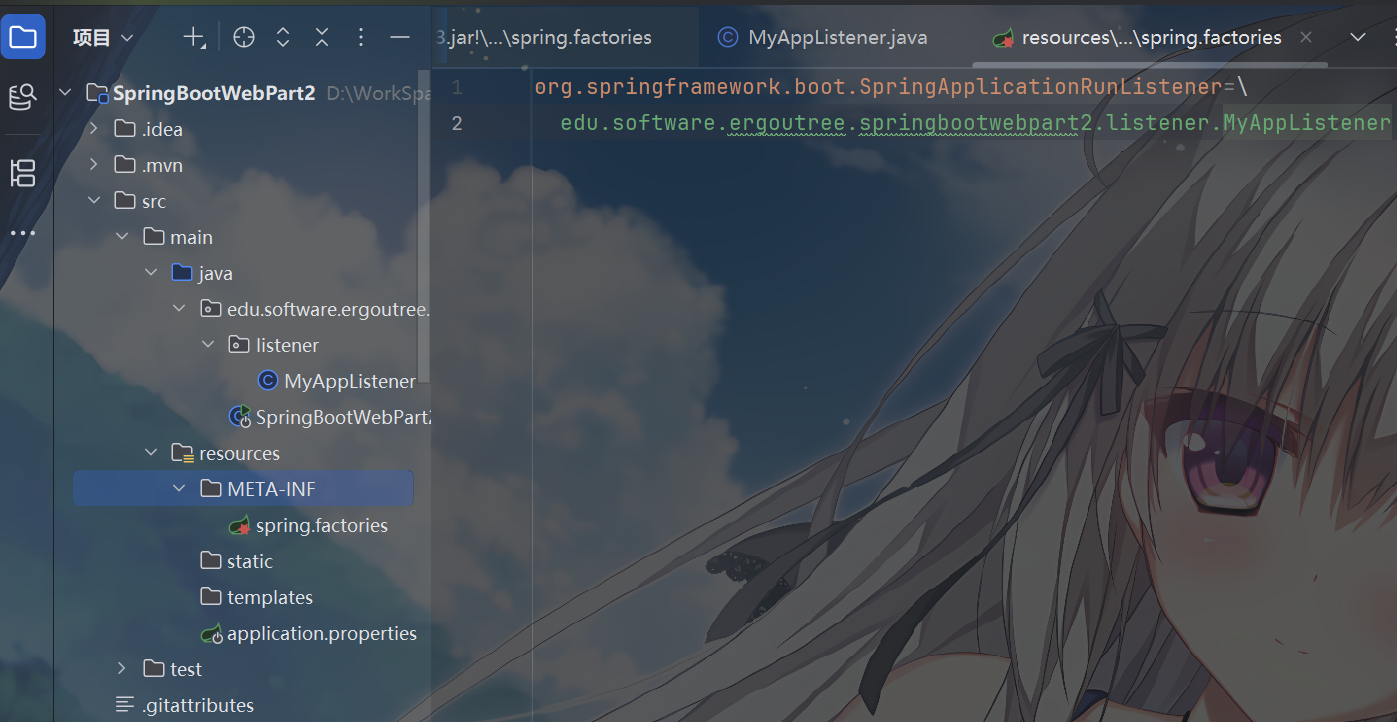The height and width of the screenshot is (722, 1397).
Task: Close the resources spring.factories tab
Action: pos(1305,38)
